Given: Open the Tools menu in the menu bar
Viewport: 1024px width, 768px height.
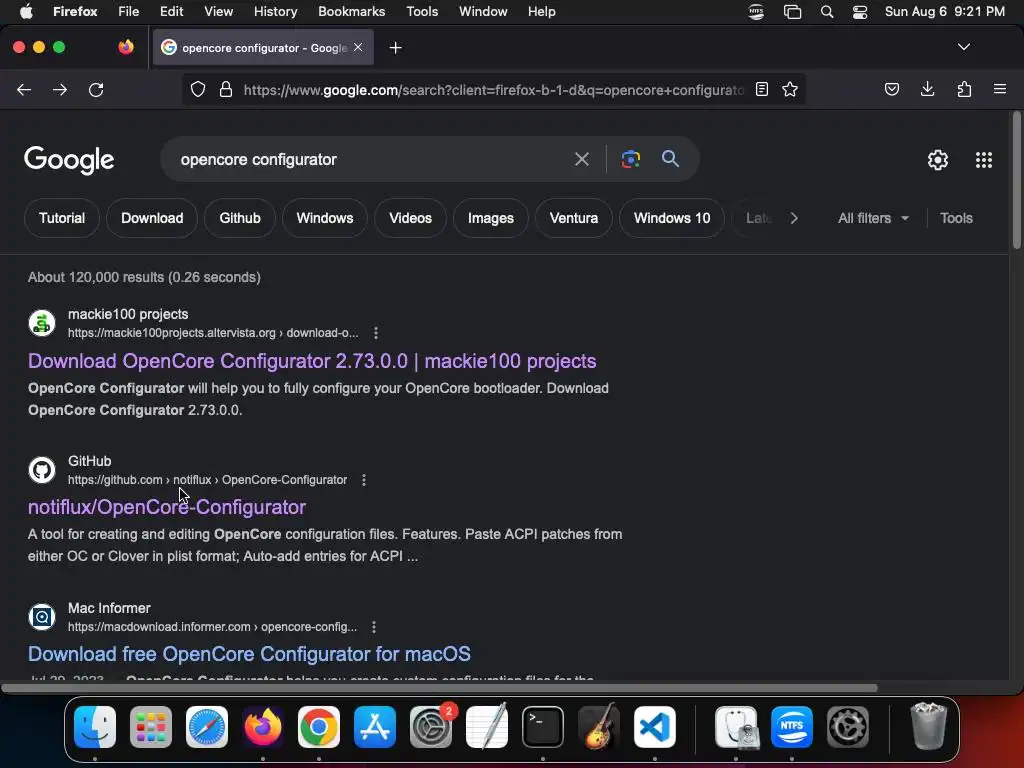Looking at the screenshot, I should pos(422,12).
